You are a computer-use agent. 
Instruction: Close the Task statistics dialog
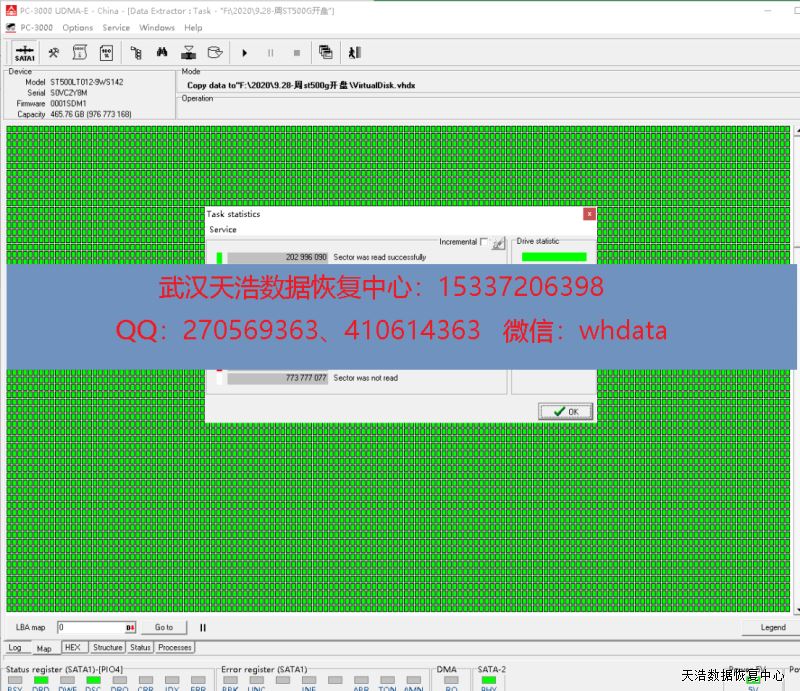tap(589, 214)
